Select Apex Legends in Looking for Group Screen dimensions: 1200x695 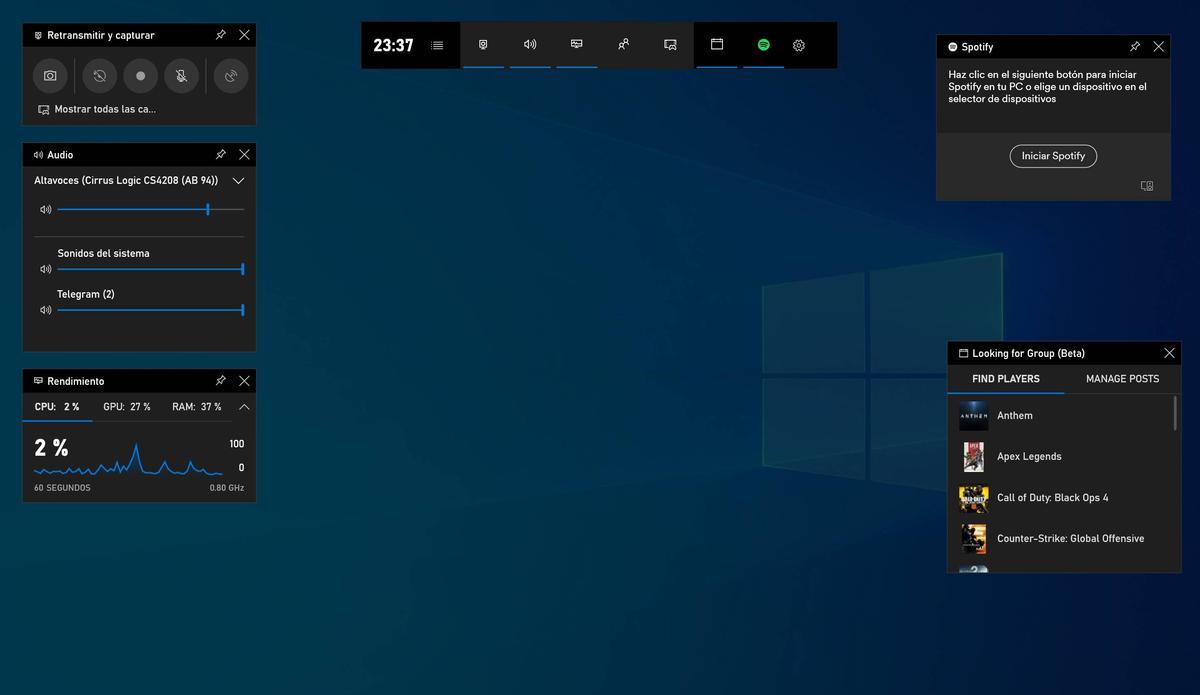(1029, 455)
